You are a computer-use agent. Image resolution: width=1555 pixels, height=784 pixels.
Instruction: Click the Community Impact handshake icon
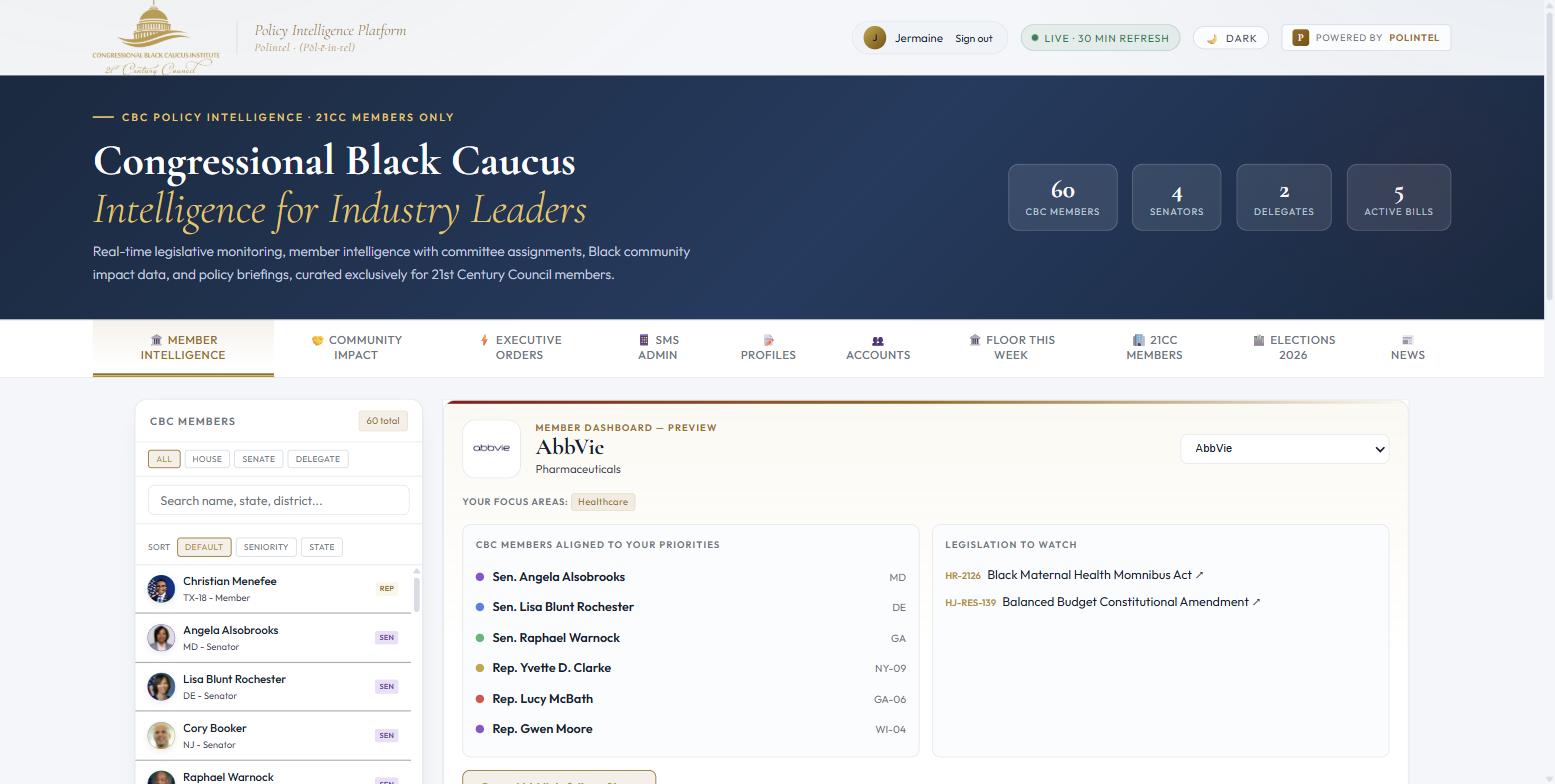pos(317,340)
